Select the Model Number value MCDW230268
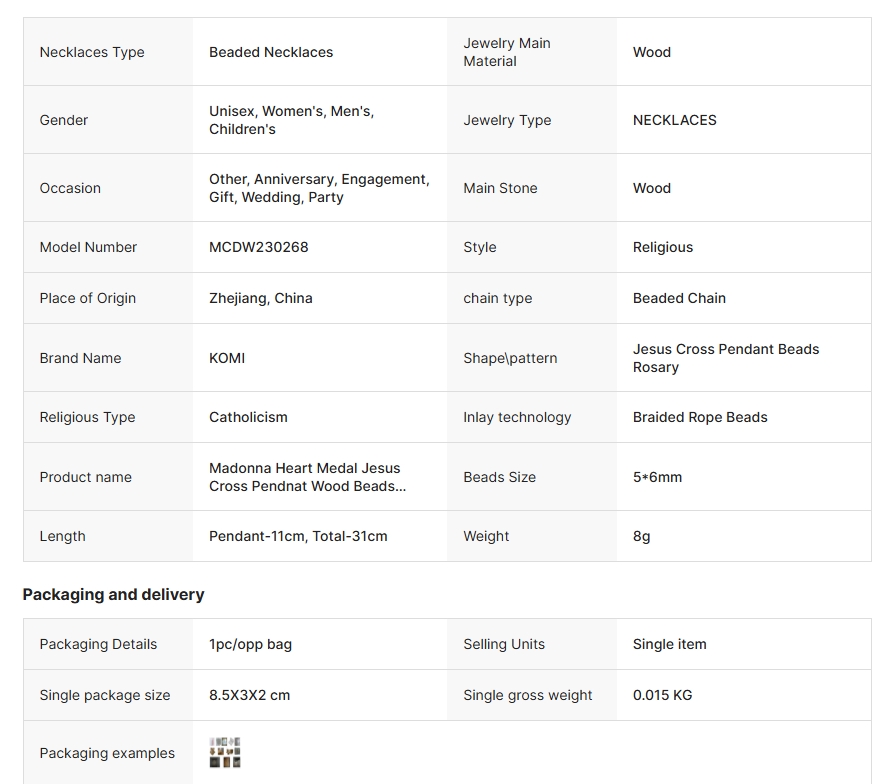This screenshot has height=784, width=894. (259, 247)
